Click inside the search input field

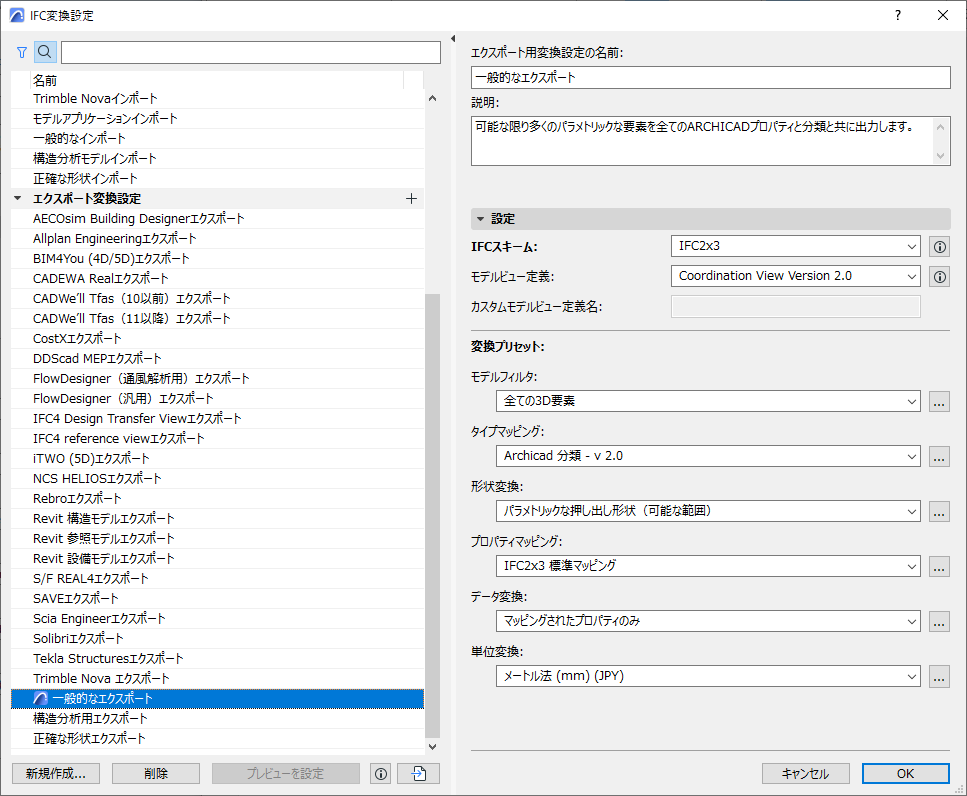250,51
